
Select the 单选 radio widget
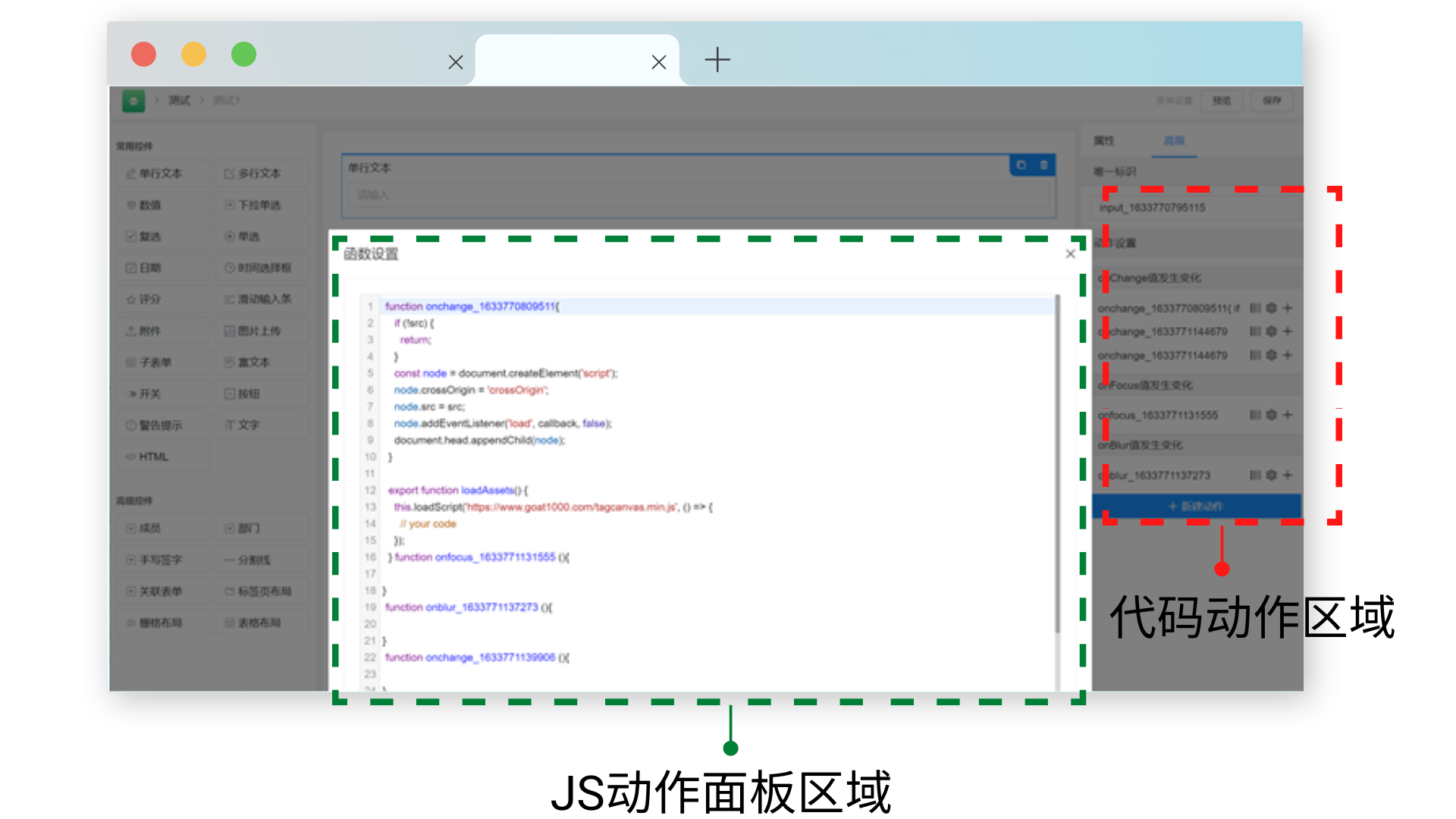[262, 237]
